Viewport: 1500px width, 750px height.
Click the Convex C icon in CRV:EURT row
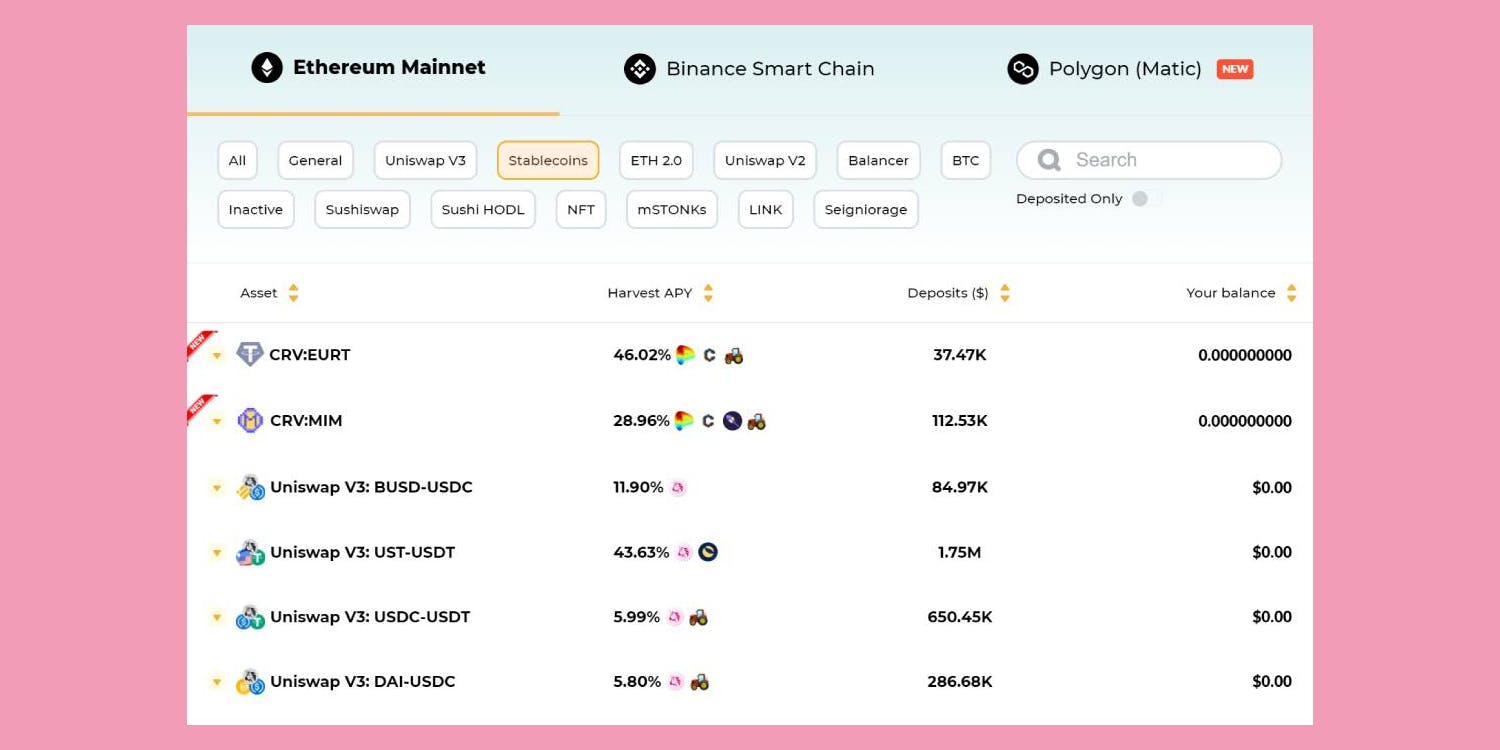[x=709, y=355]
